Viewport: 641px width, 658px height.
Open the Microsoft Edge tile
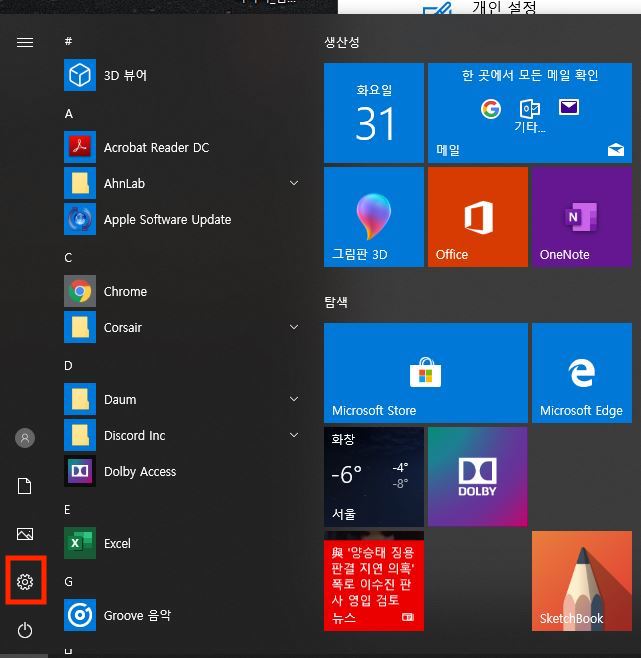click(582, 373)
